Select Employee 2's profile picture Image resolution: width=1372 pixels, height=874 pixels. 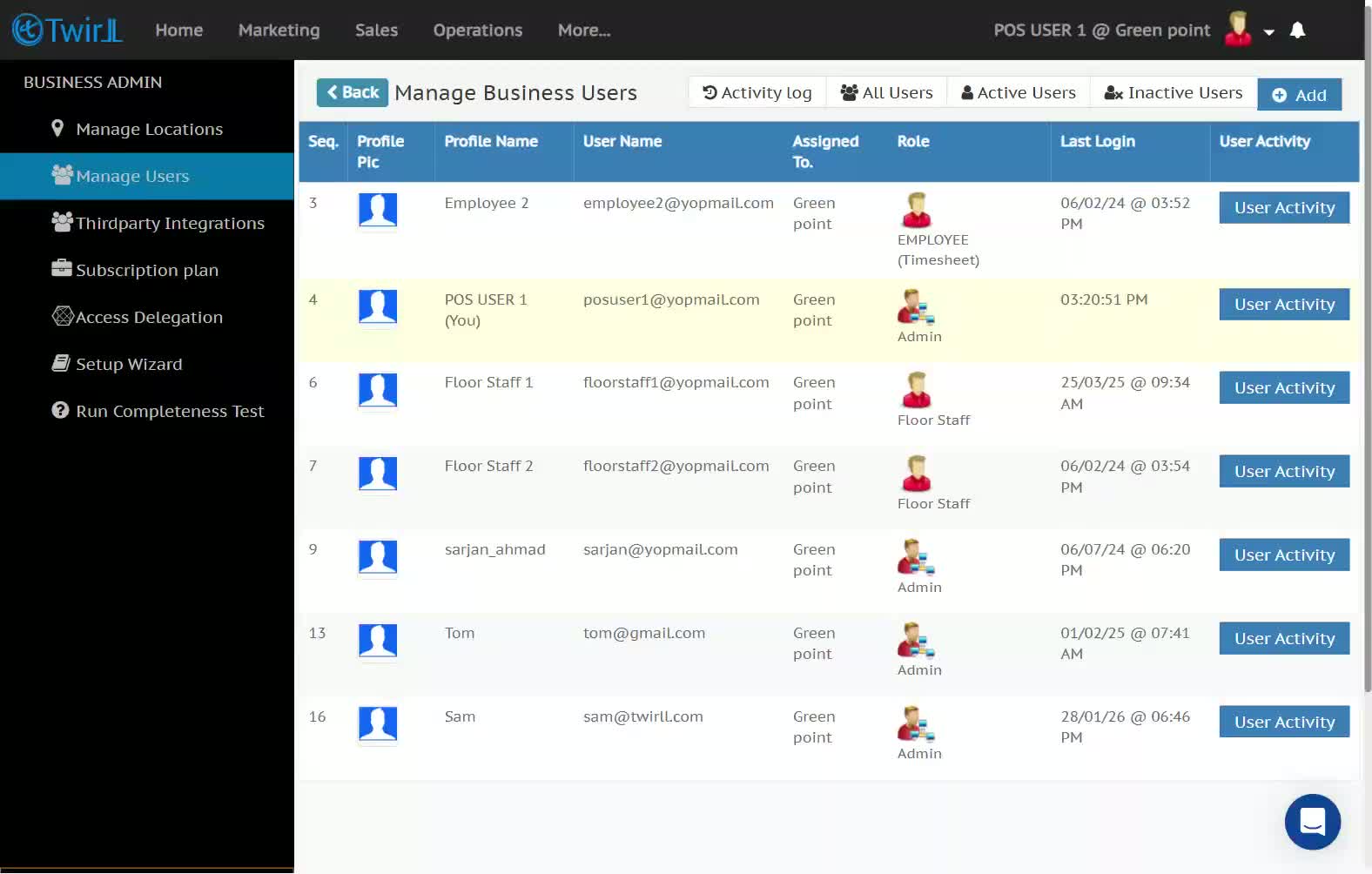pyautogui.click(x=378, y=210)
